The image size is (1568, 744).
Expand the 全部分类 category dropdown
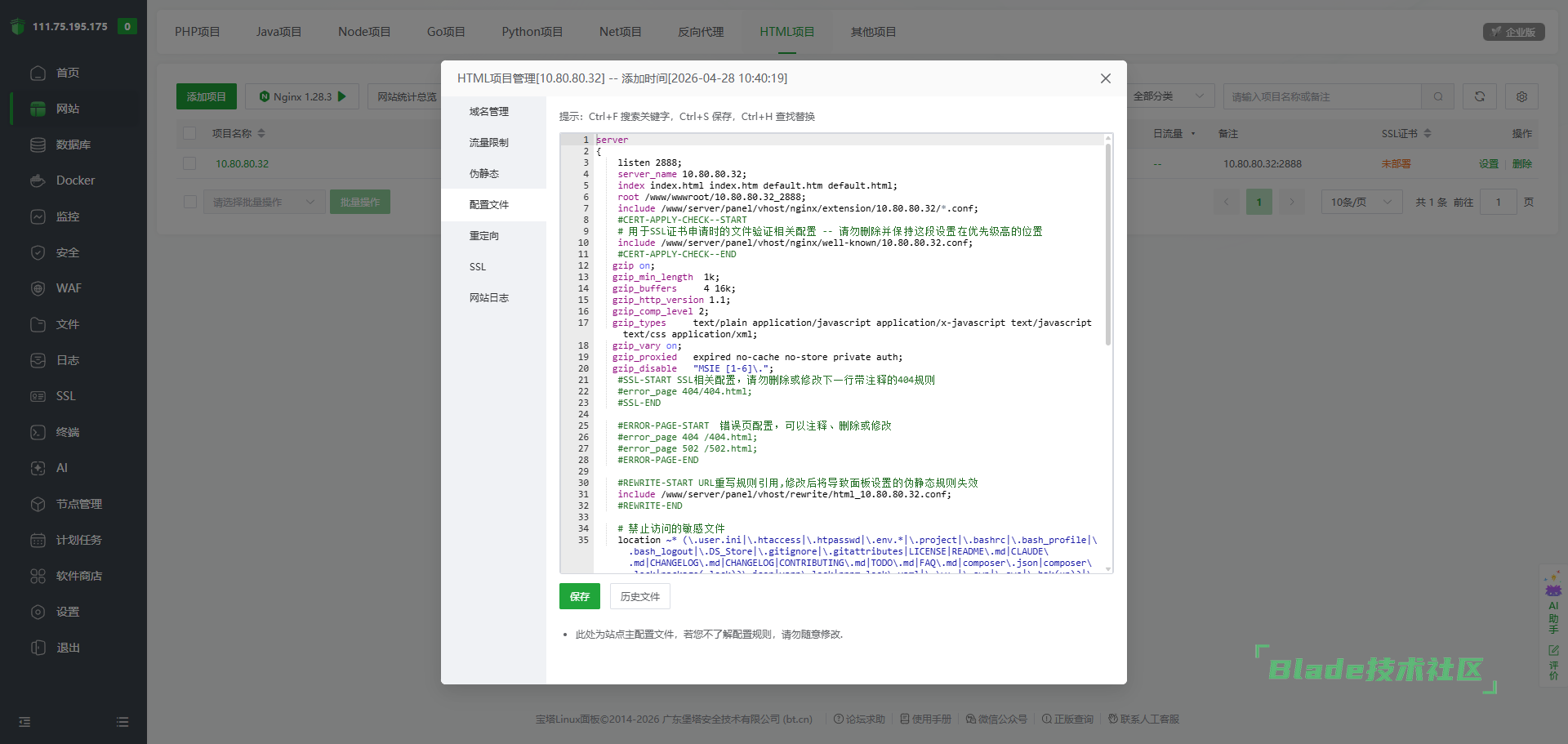point(1168,96)
